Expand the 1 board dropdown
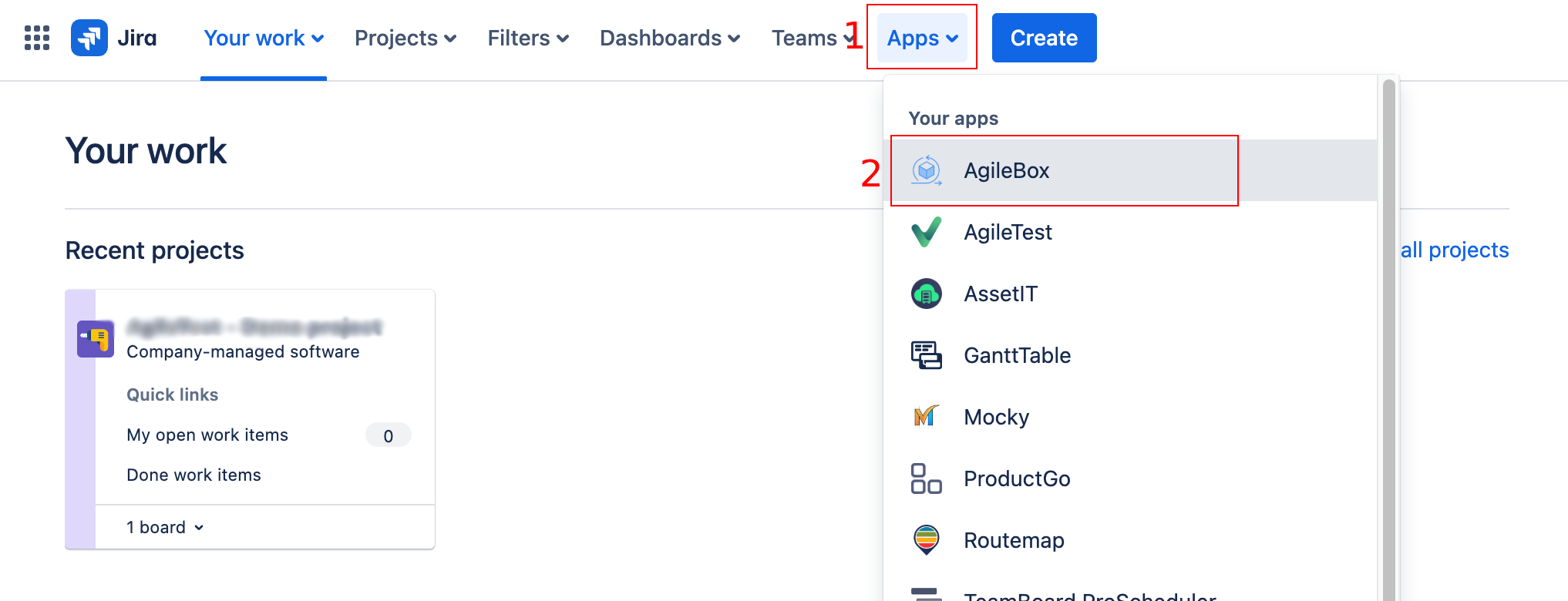The image size is (1568, 601). coord(166,528)
